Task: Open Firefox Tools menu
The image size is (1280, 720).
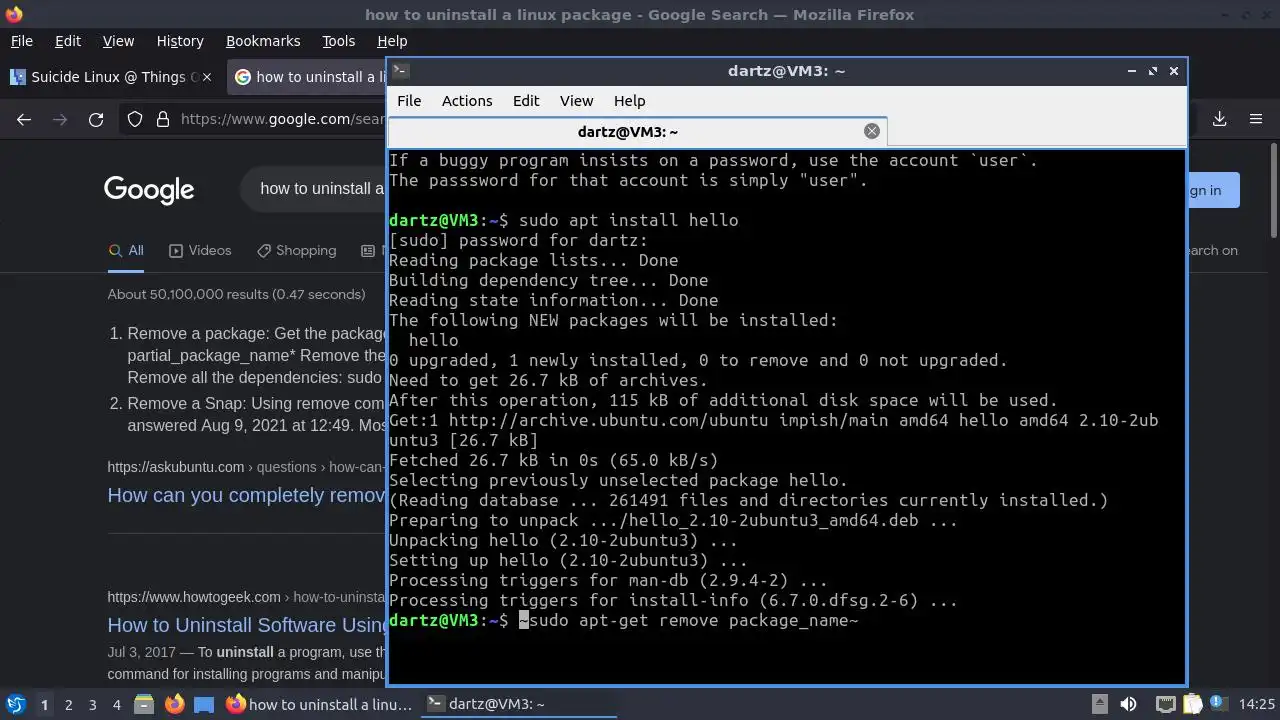Action: pyautogui.click(x=338, y=41)
